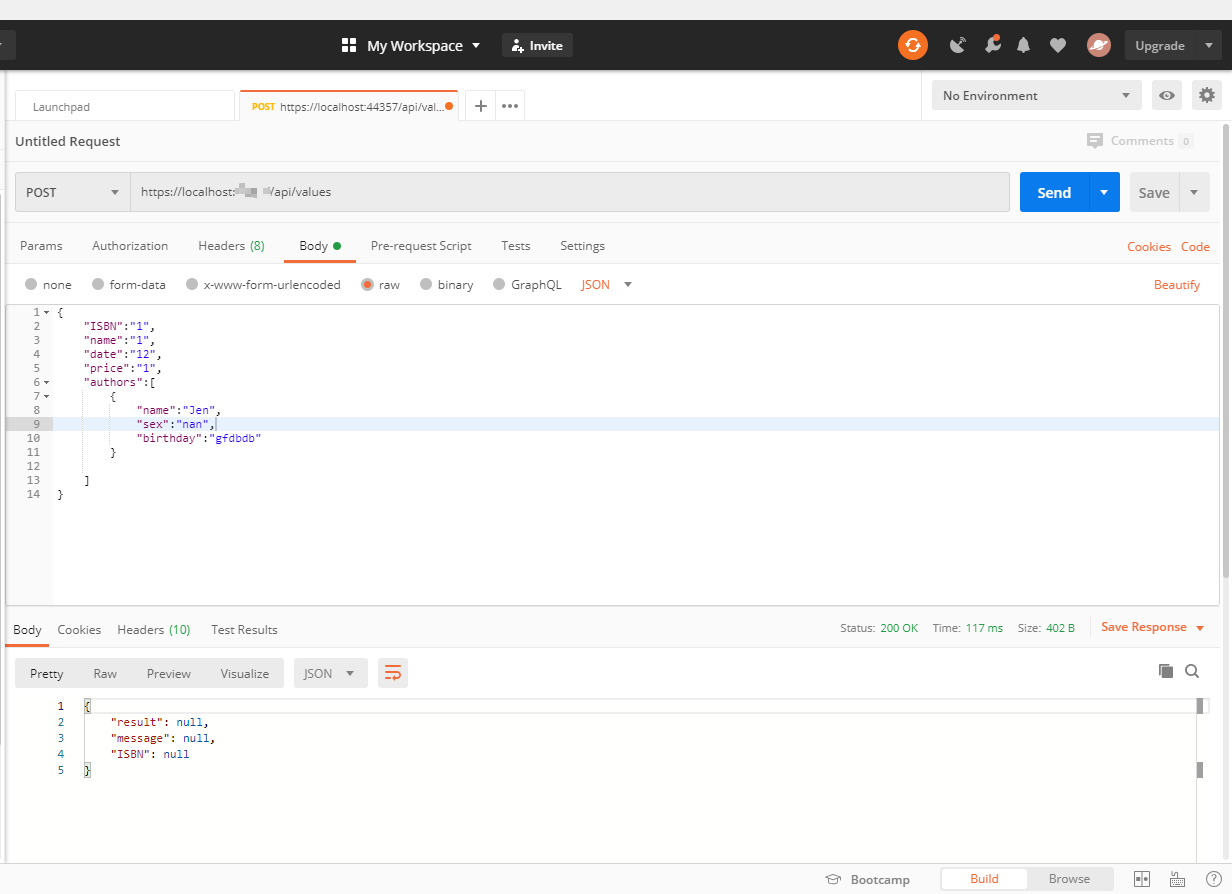Open new request tab with plus icon

(480, 106)
